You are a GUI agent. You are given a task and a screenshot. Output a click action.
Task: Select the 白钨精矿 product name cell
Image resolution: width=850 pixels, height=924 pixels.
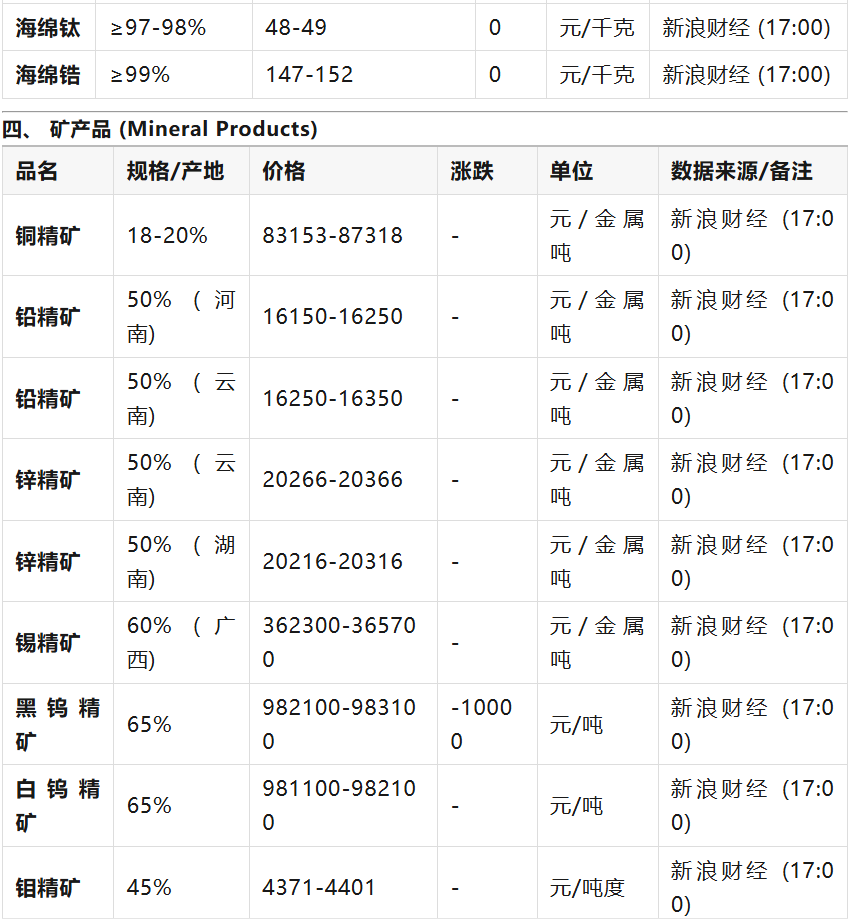[x=58, y=806]
